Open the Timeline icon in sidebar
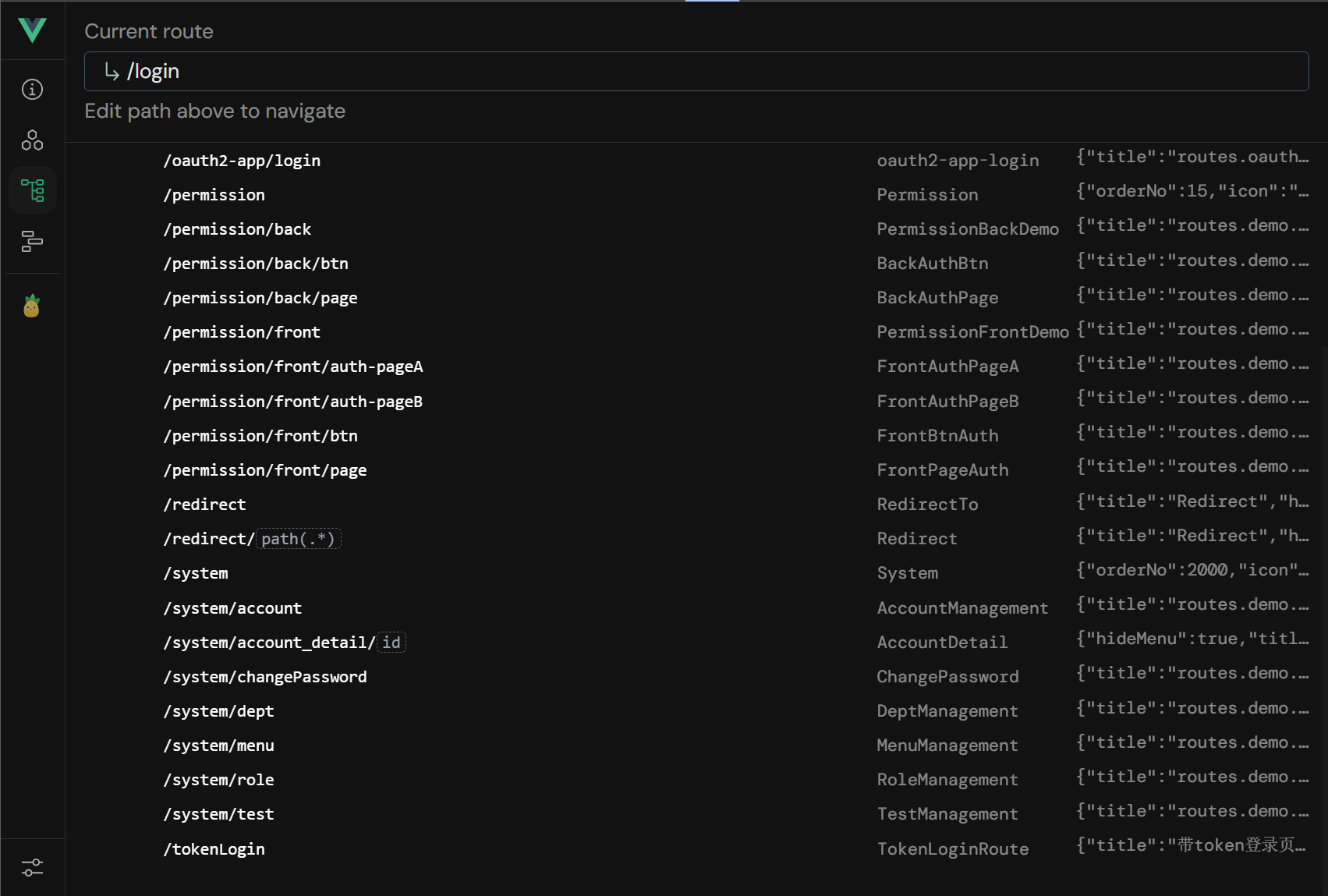 click(x=32, y=241)
